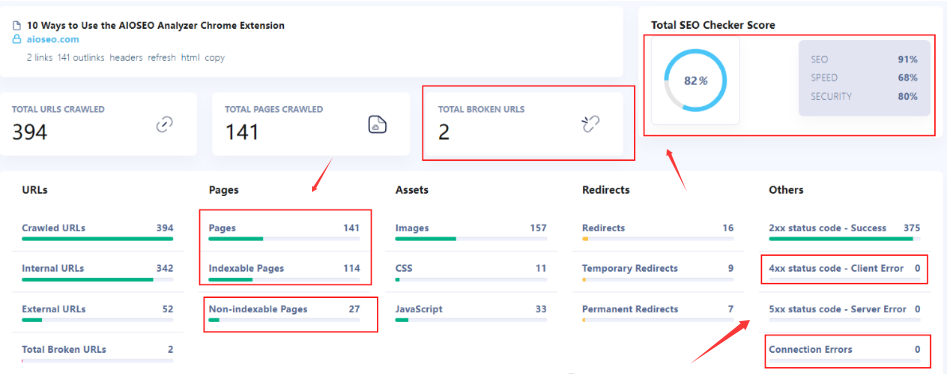Select the Indexable Pages row
The image size is (947, 374).
(284, 272)
